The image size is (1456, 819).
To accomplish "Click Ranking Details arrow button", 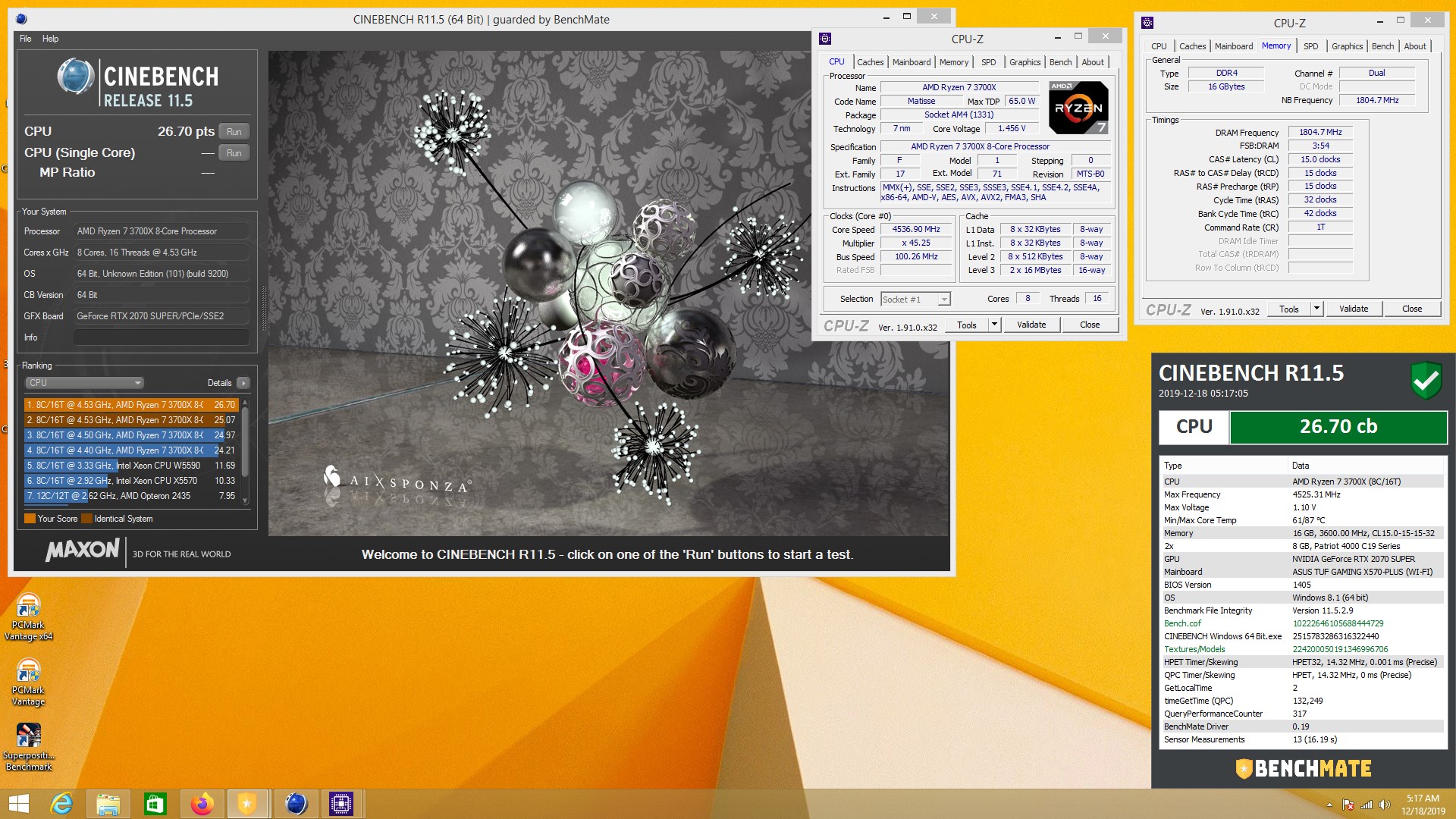I will point(243,383).
